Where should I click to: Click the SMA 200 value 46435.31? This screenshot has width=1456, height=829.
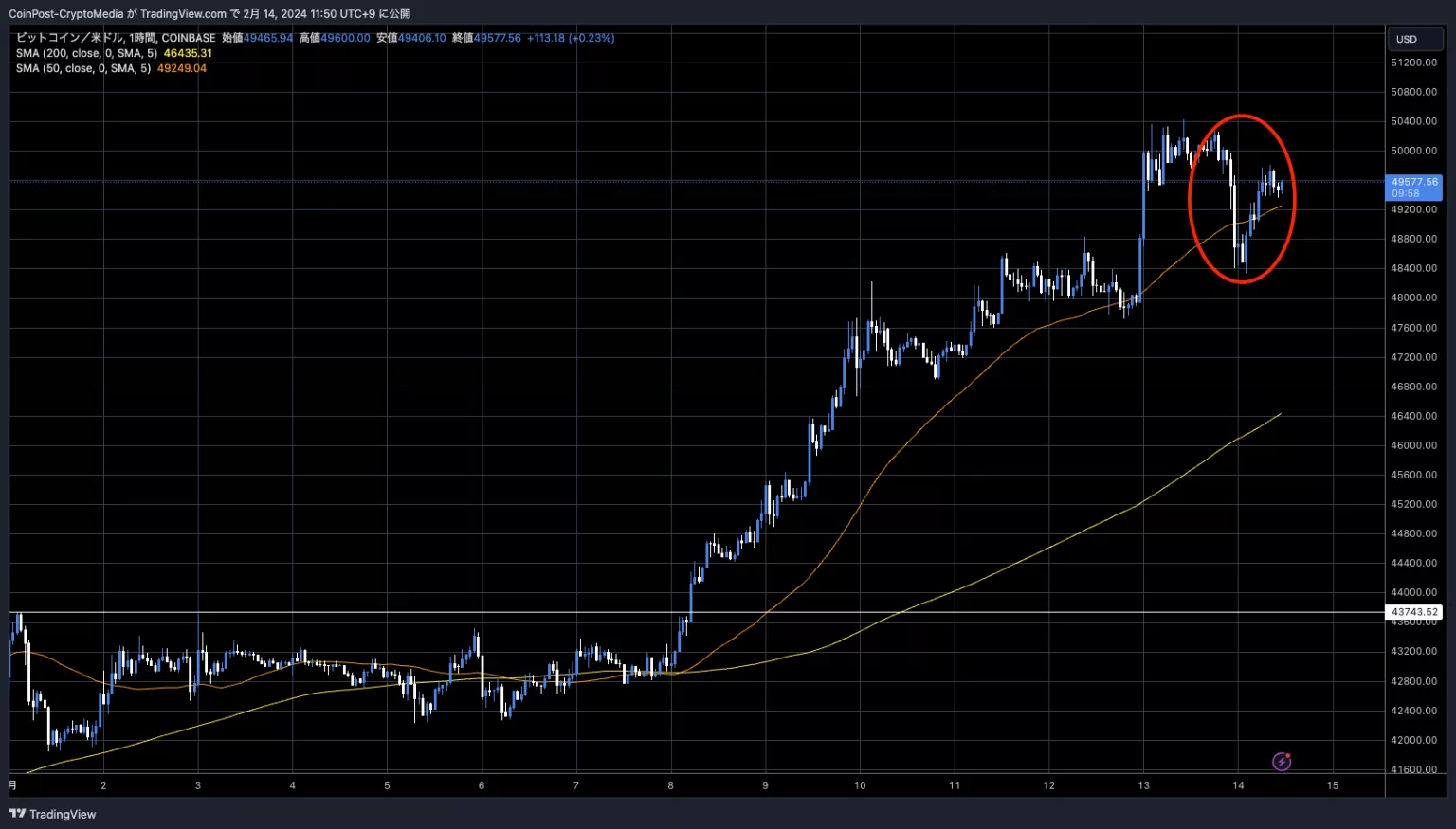188,53
